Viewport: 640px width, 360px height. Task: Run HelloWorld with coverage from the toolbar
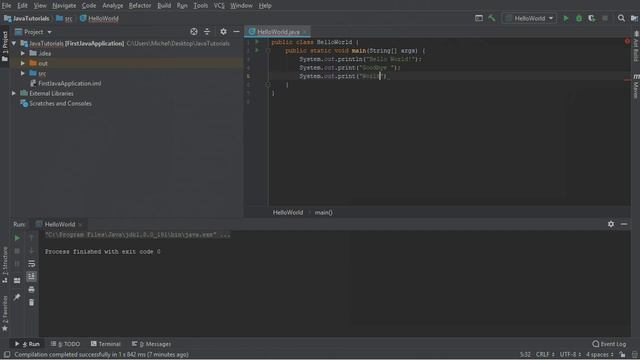[592, 18]
